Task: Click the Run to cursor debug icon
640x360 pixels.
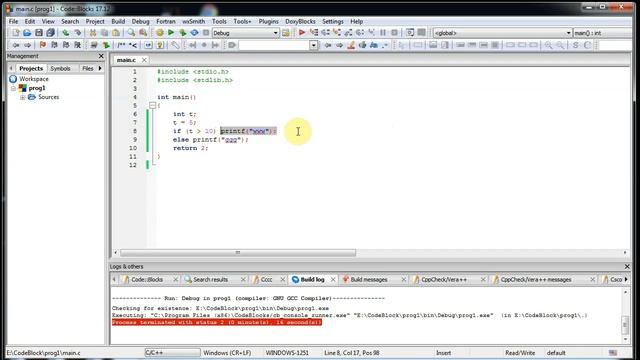Action: point(313,33)
